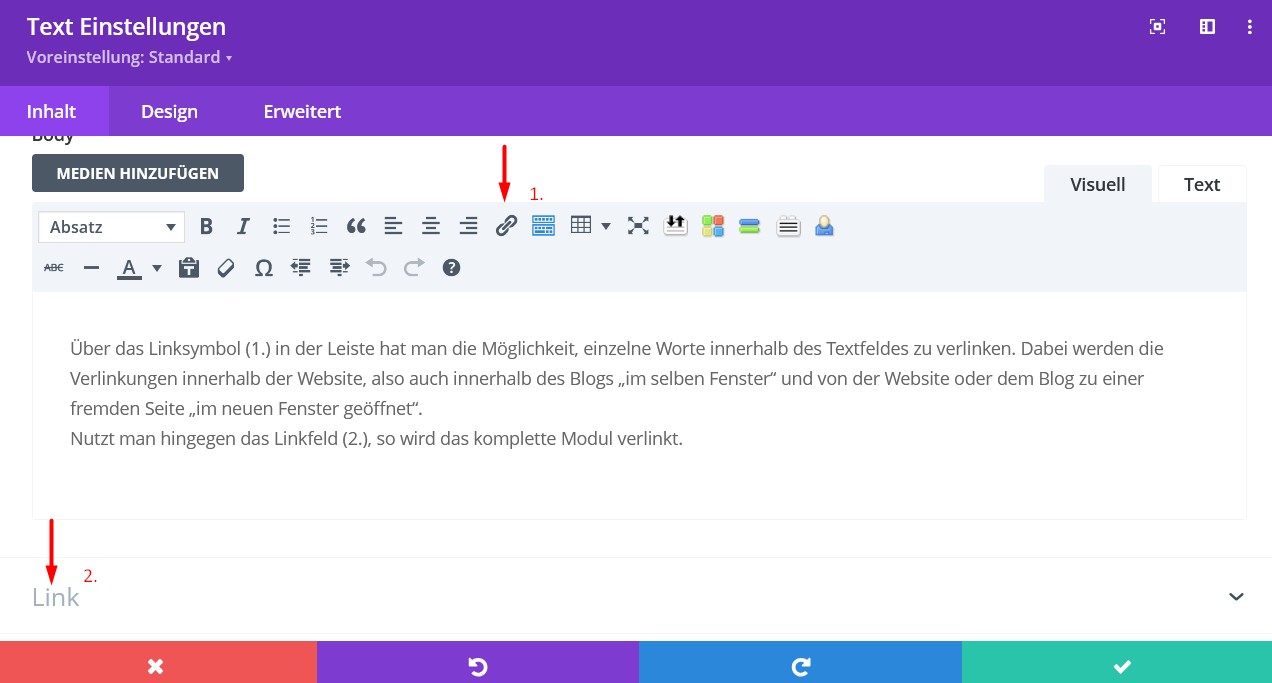Click the Text Einstellungen title
Viewport: 1272px width, 683px height.
(126, 26)
